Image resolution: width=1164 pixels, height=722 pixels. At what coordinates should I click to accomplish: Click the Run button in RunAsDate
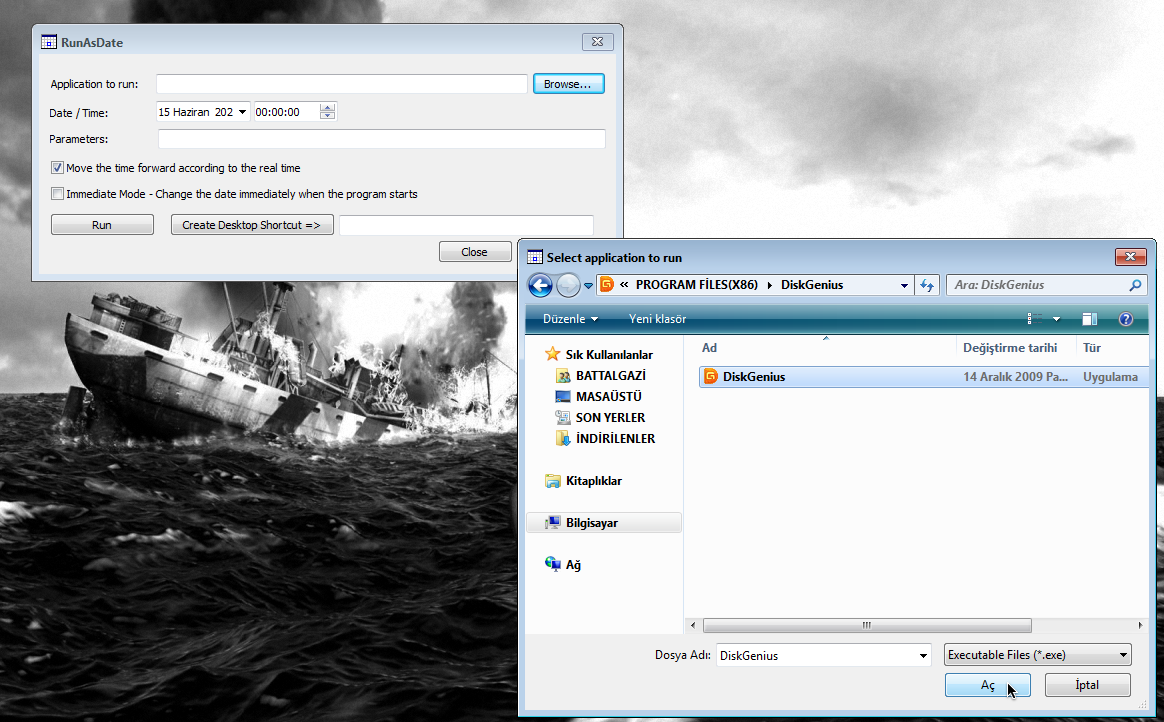point(102,225)
